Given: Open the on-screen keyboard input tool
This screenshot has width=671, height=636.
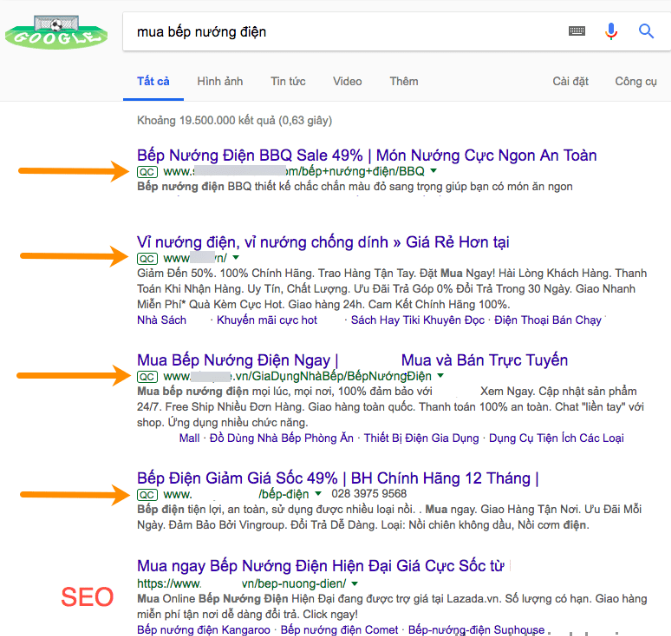Looking at the screenshot, I should click(x=577, y=31).
